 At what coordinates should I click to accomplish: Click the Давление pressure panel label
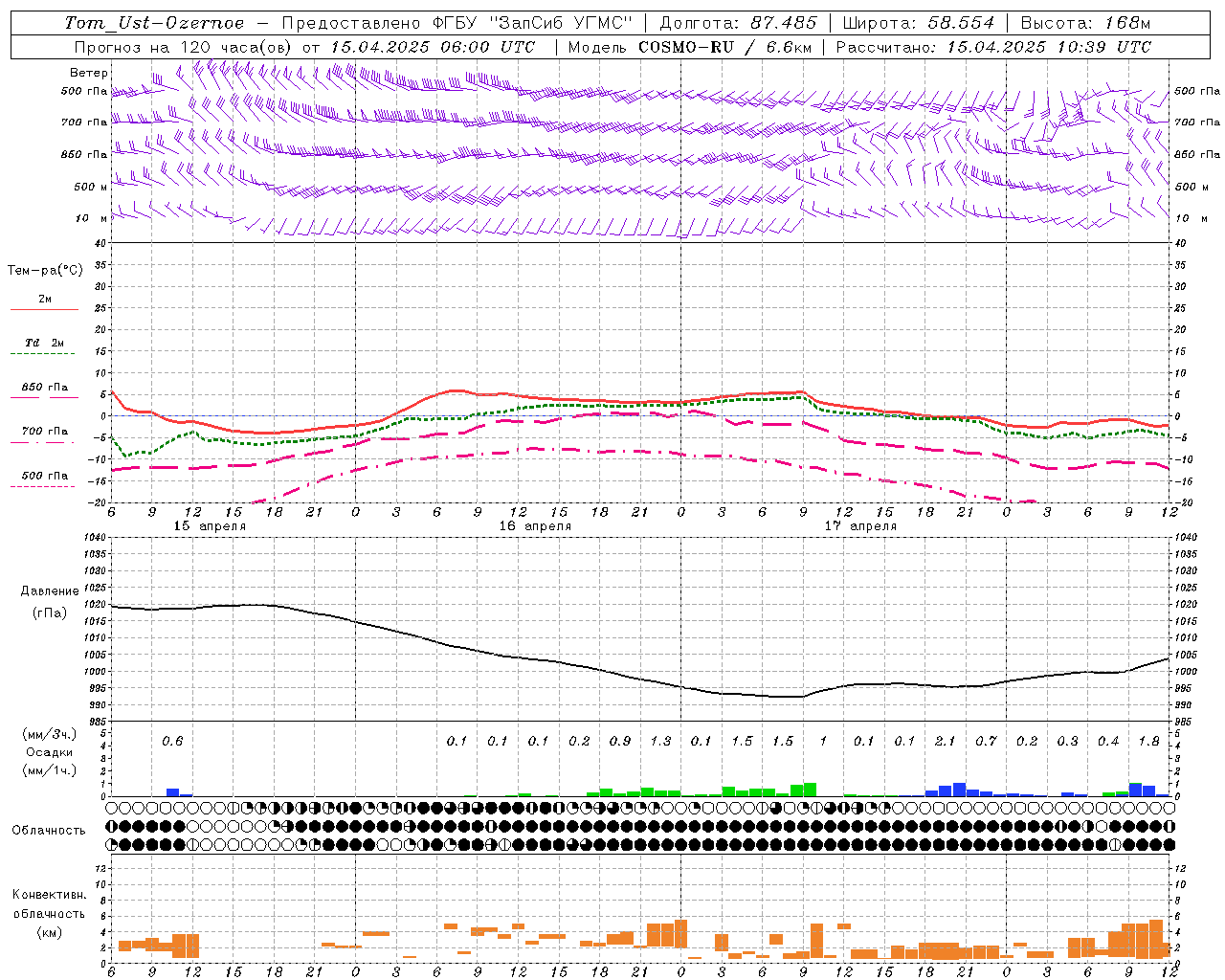coord(50,591)
